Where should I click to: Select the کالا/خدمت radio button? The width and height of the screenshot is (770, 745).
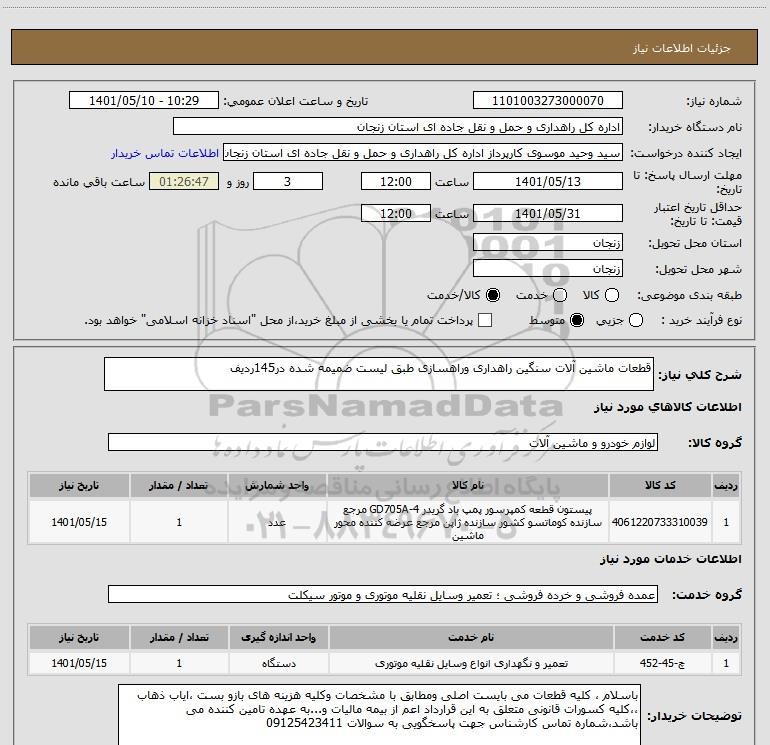coord(493,295)
